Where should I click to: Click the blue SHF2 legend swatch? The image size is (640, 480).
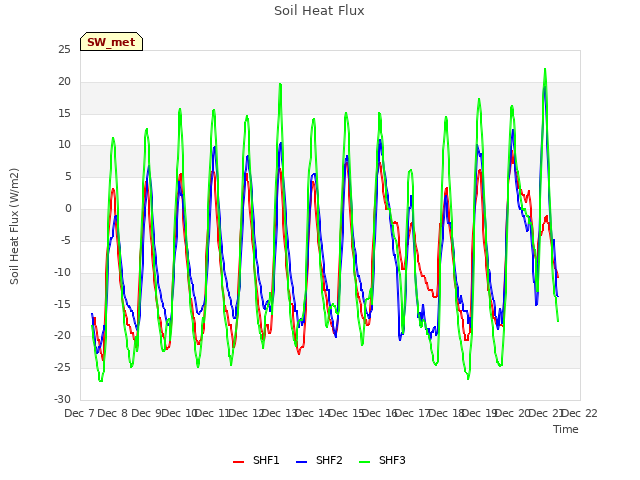(x=301, y=462)
